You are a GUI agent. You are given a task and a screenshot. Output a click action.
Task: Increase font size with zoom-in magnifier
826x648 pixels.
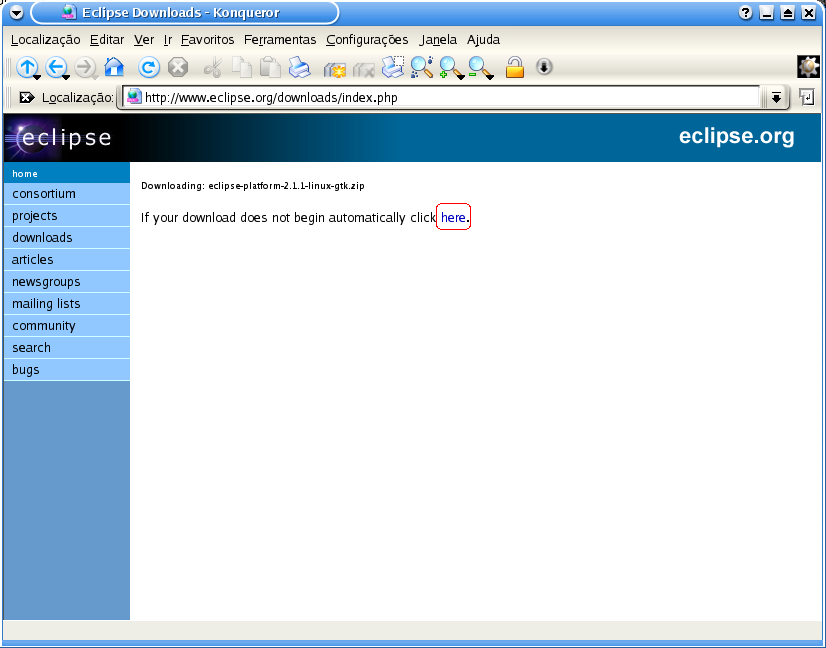(x=450, y=67)
